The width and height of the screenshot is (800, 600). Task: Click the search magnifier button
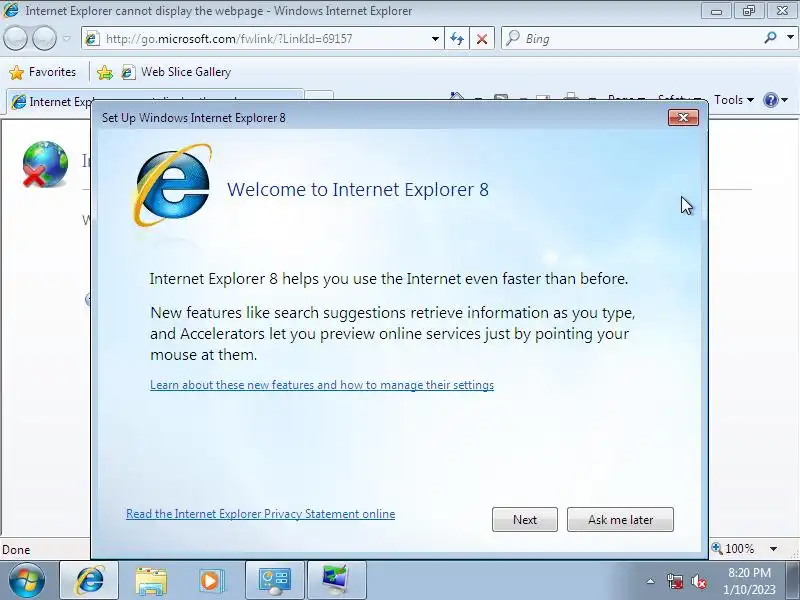tap(770, 38)
